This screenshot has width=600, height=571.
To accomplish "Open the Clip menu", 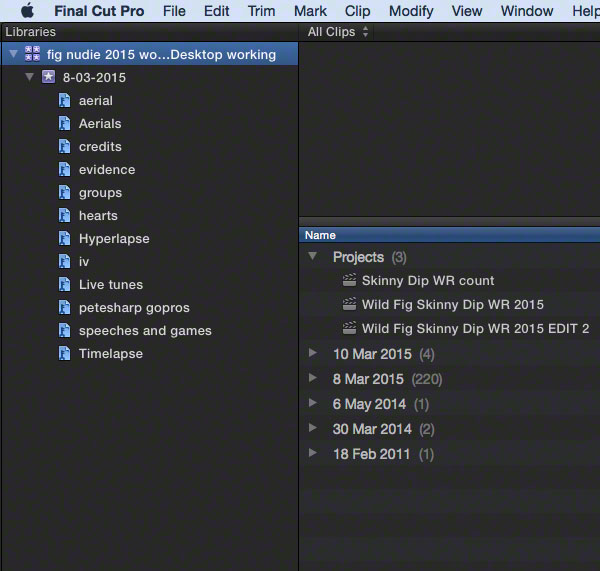I will click(x=357, y=11).
